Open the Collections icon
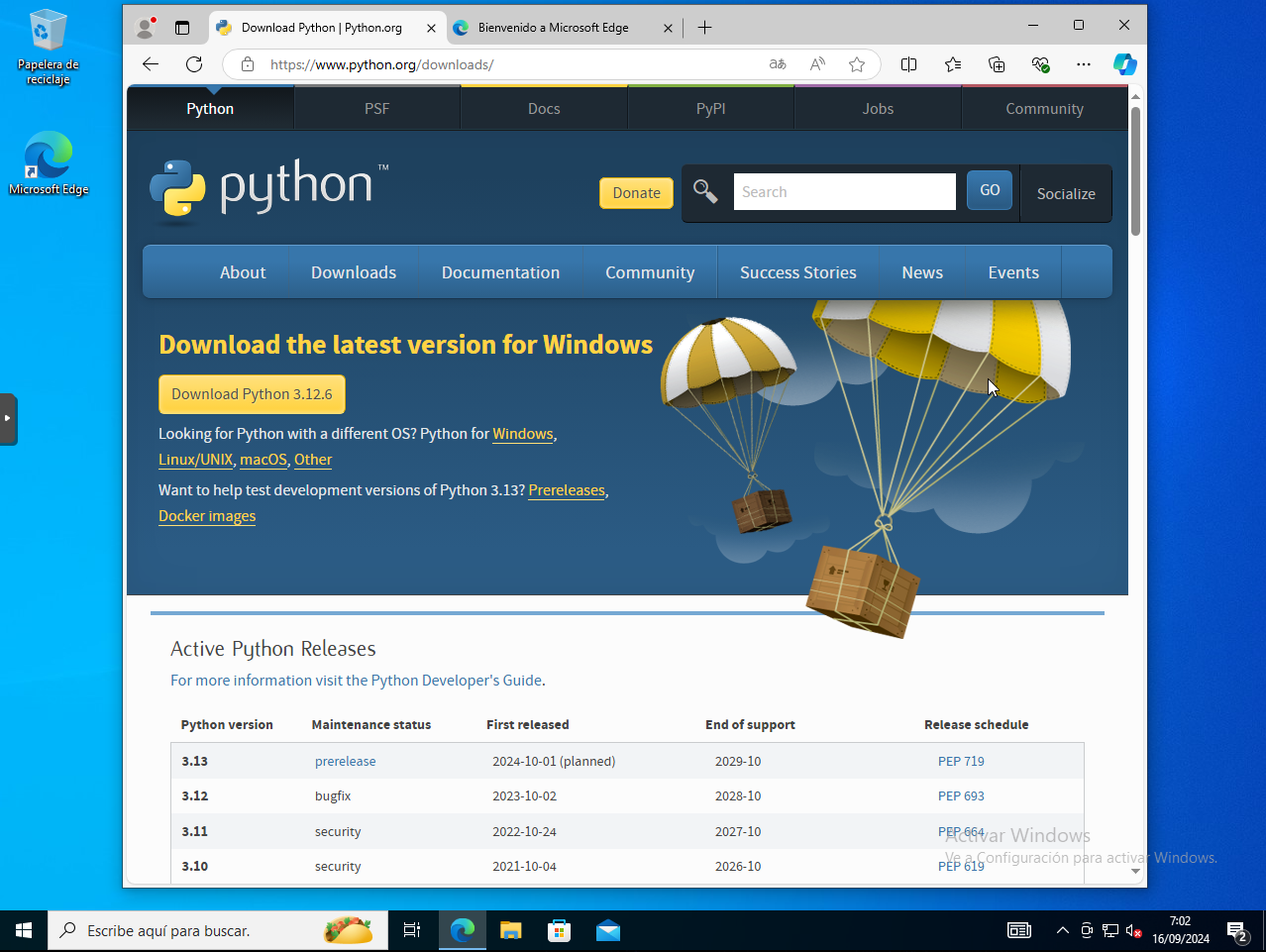Image resolution: width=1266 pixels, height=952 pixels. 997,64
